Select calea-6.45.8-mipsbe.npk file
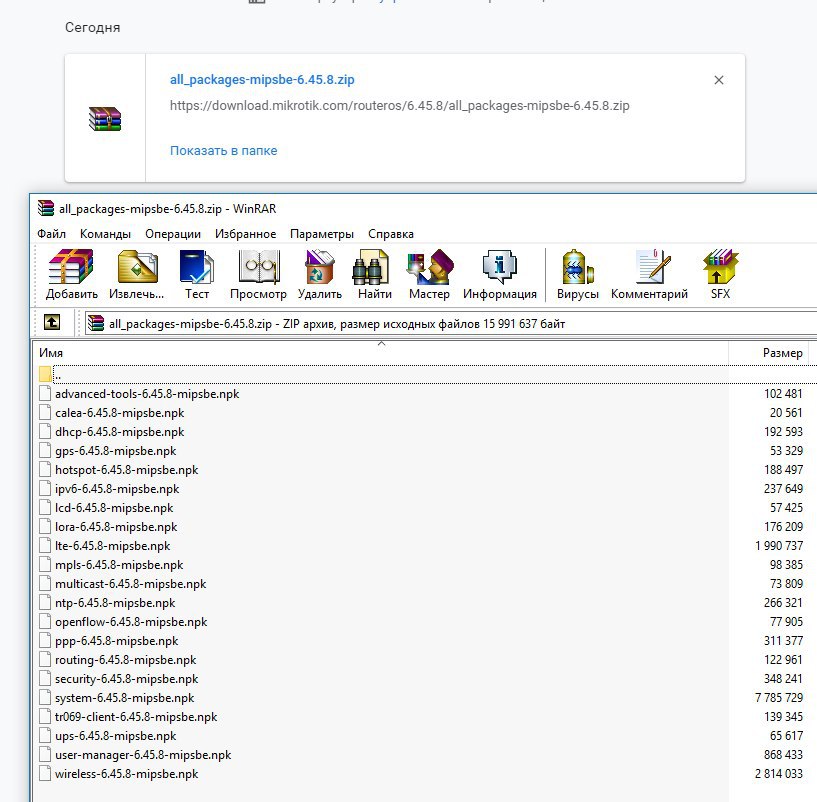Viewport: 817px width, 802px height. (x=120, y=413)
